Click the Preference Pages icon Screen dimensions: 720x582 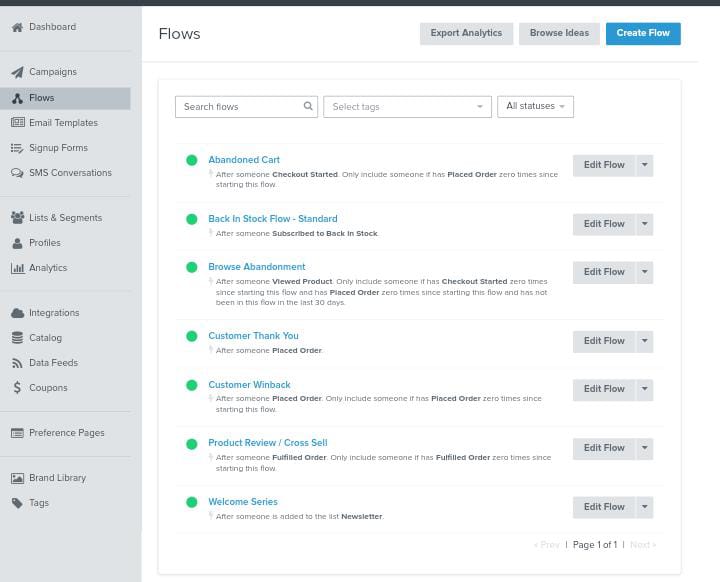click(17, 433)
